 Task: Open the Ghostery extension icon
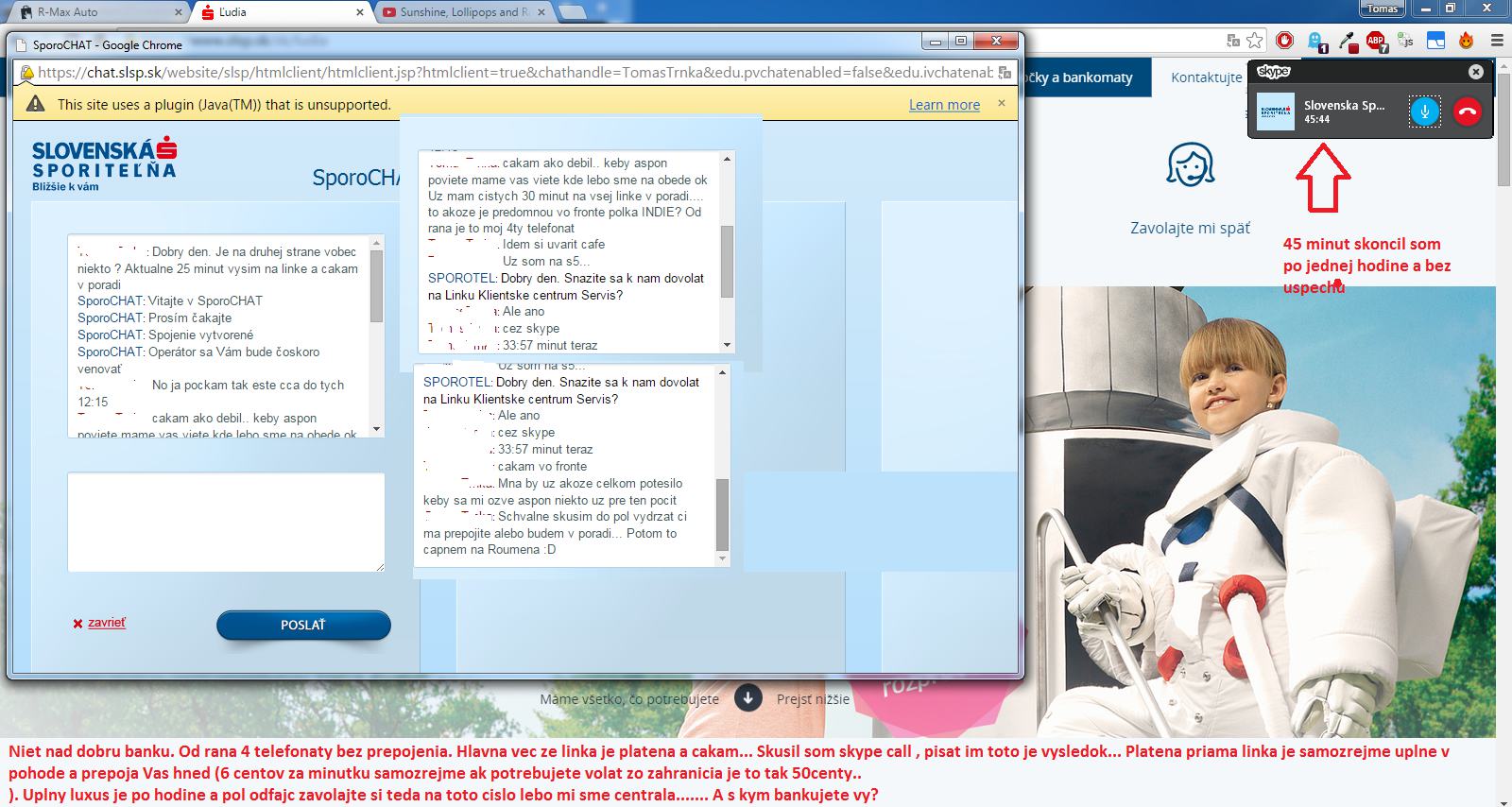pyautogui.click(x=1315, y=41)
